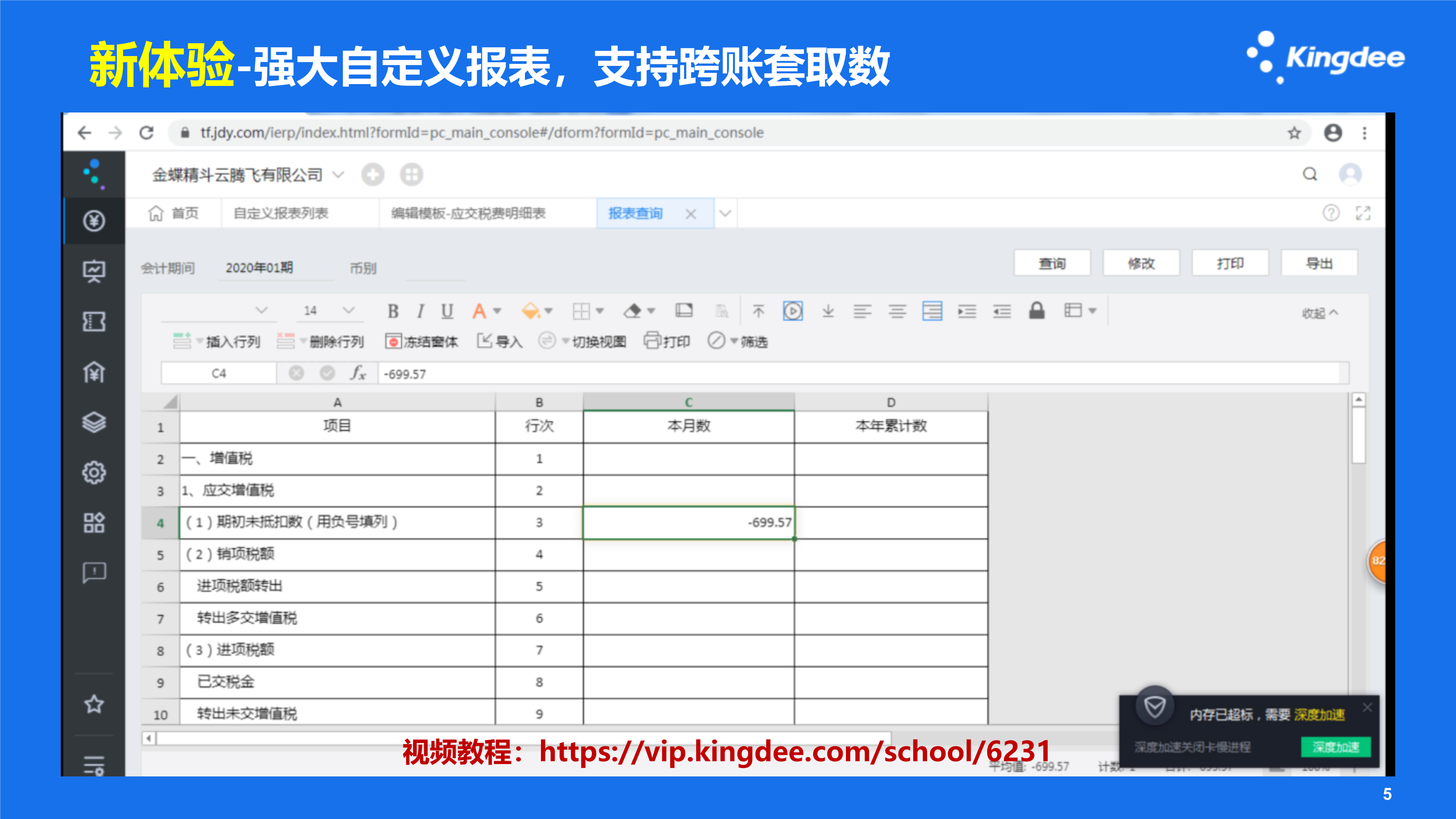The height and width of the screenshot is (819, 1456).
Task: Toggle vertical middle alignment
Action: click(x=793, y=311)
